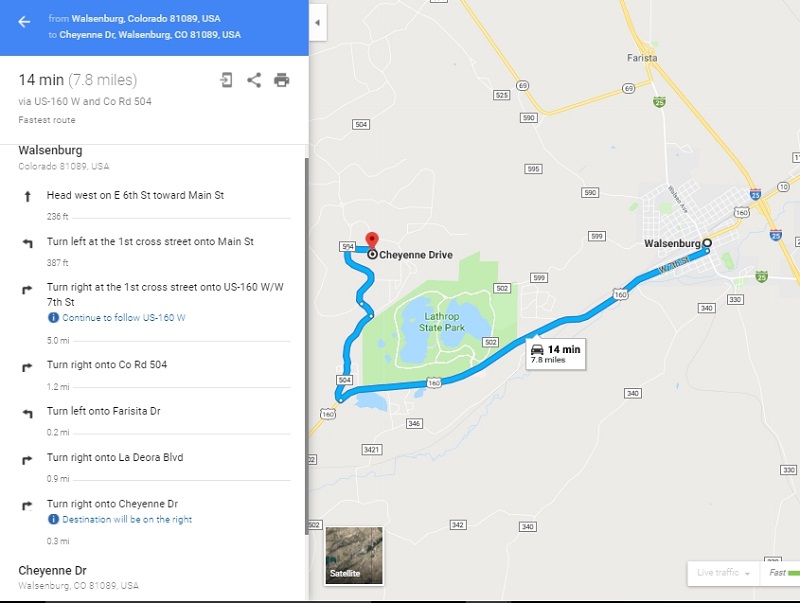Screen dimensions: 800x603
Task: Click the car icon in route time label
Action: click(x=537, y=349)
